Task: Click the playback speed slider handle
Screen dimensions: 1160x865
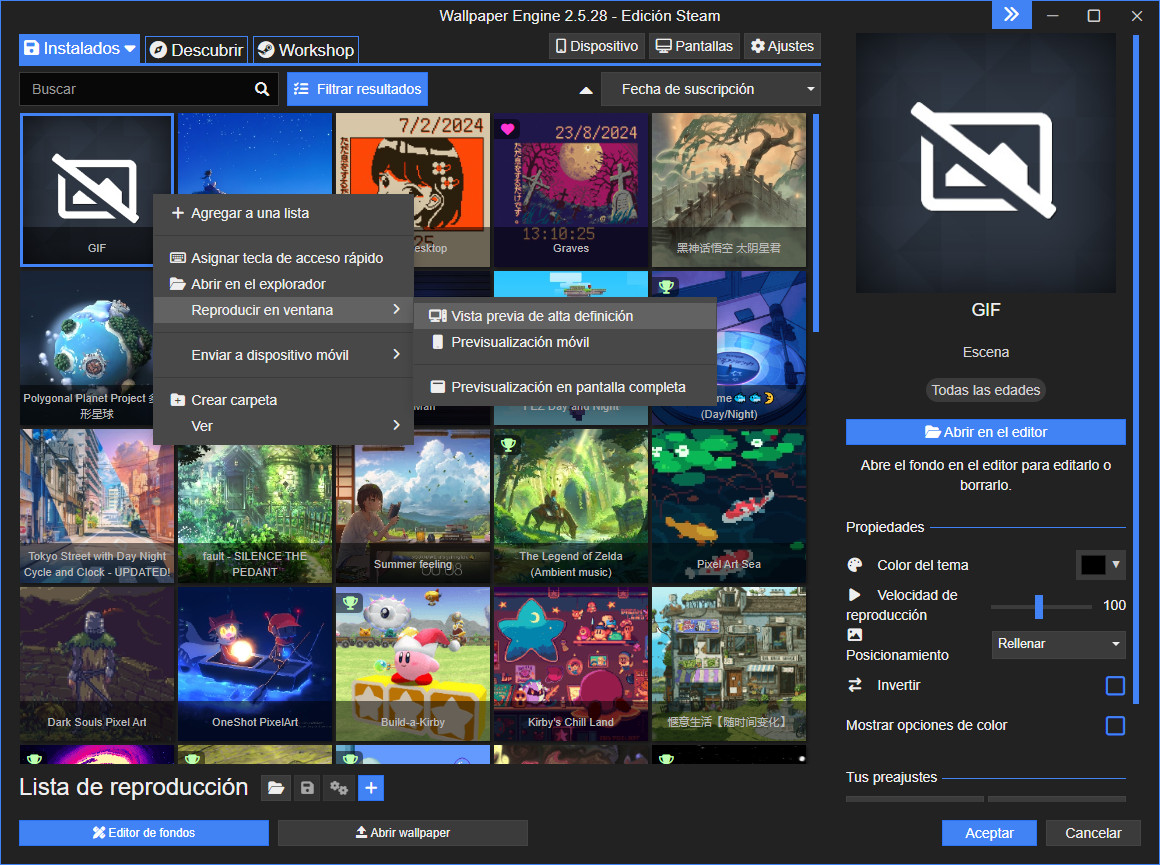Action: click(x=1039, y=606)
